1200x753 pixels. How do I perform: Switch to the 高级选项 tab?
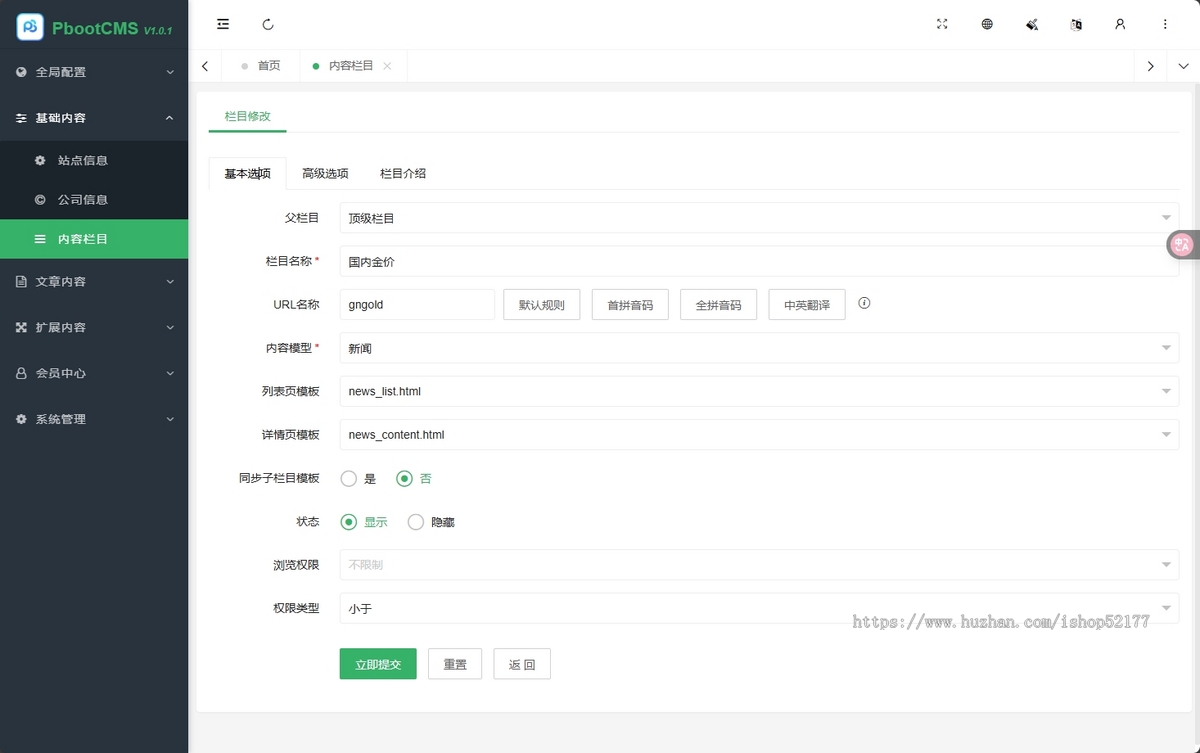pyautogui.click(x=325, y=173)
